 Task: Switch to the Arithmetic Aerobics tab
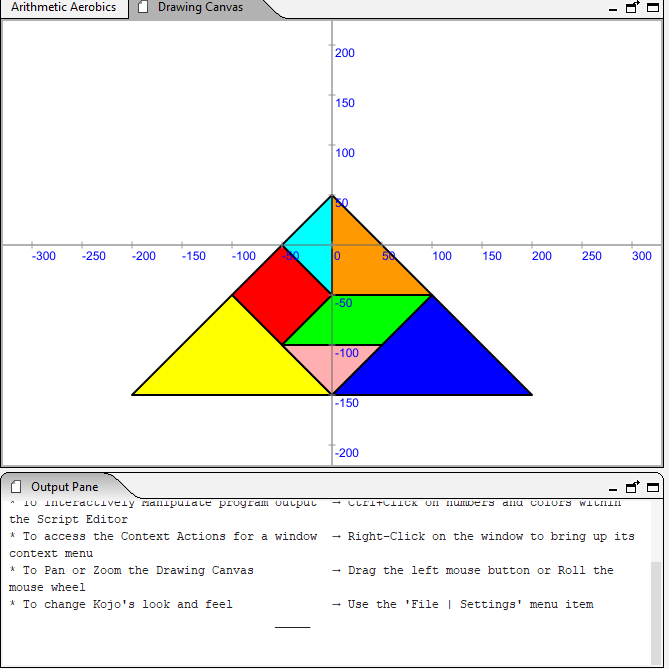[64, 7]
